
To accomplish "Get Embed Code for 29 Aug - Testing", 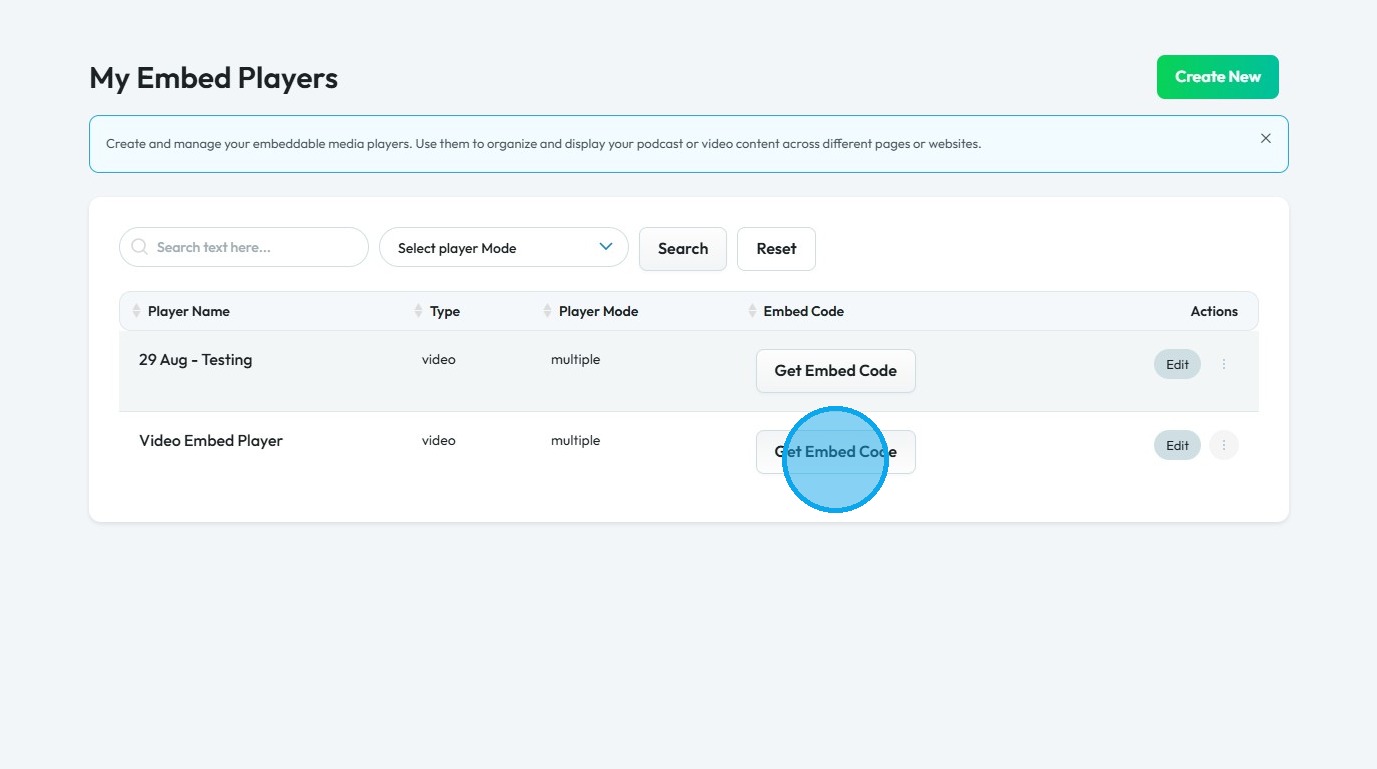I will 835,371.
